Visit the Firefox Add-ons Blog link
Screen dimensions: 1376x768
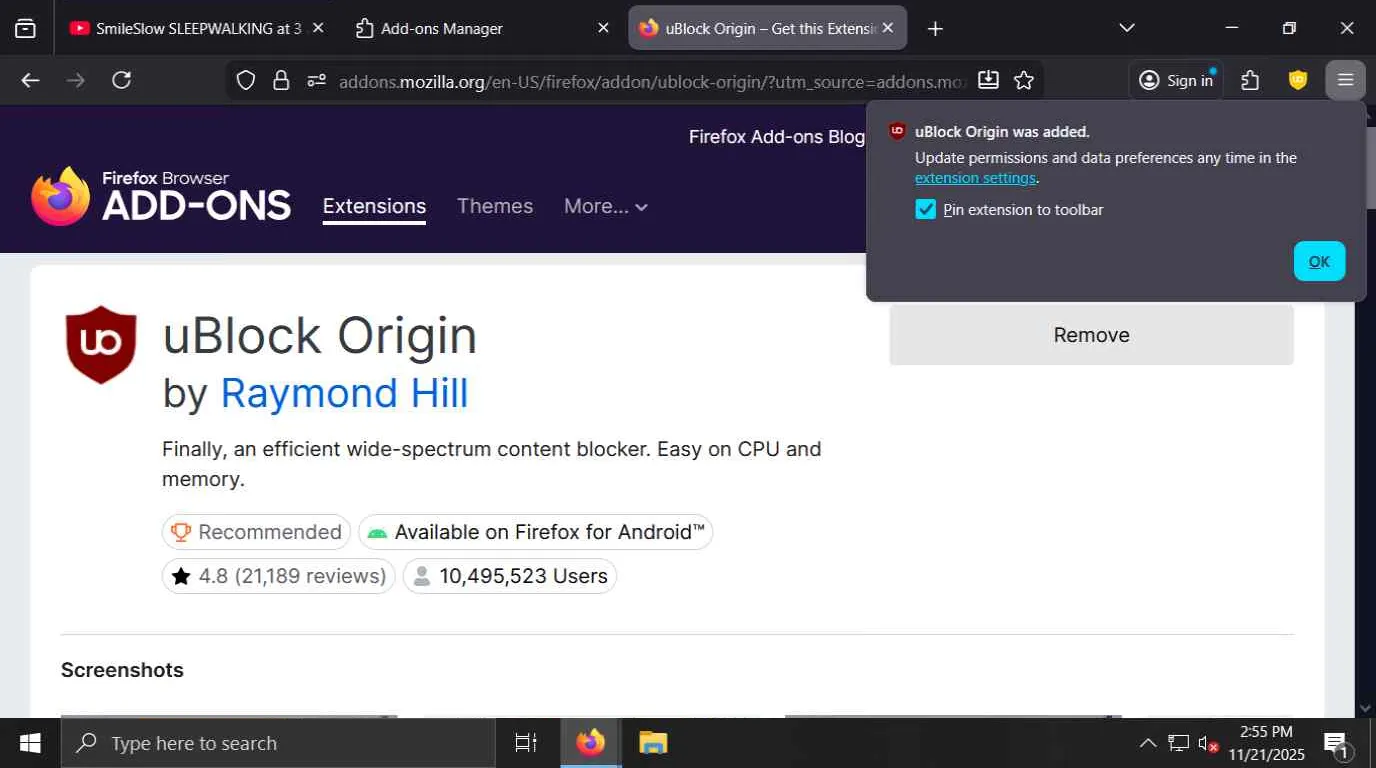pyautogui.click(x=777, y=136)
